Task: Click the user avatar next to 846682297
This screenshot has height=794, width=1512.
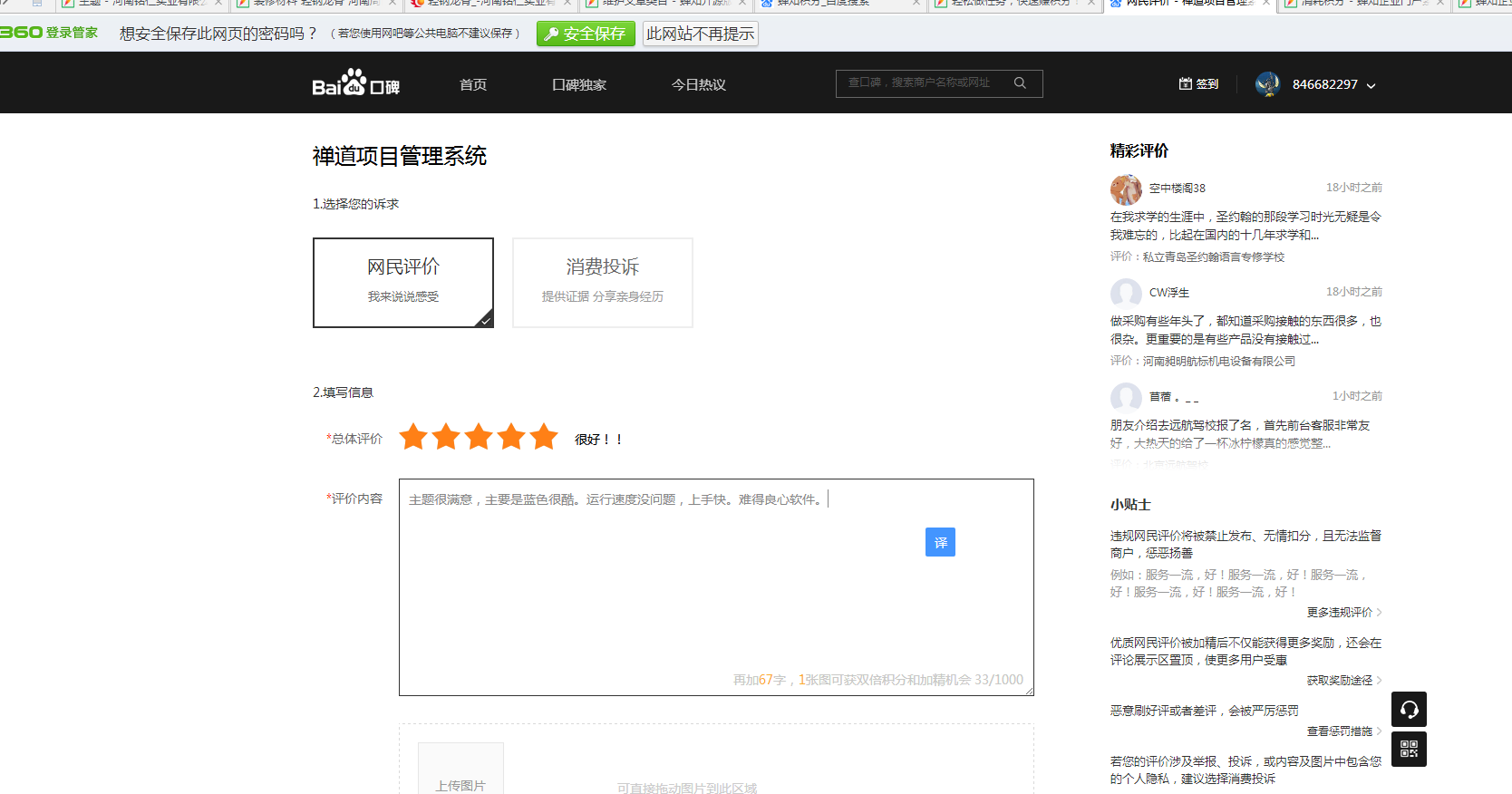Action: [x=1267, y=84]
